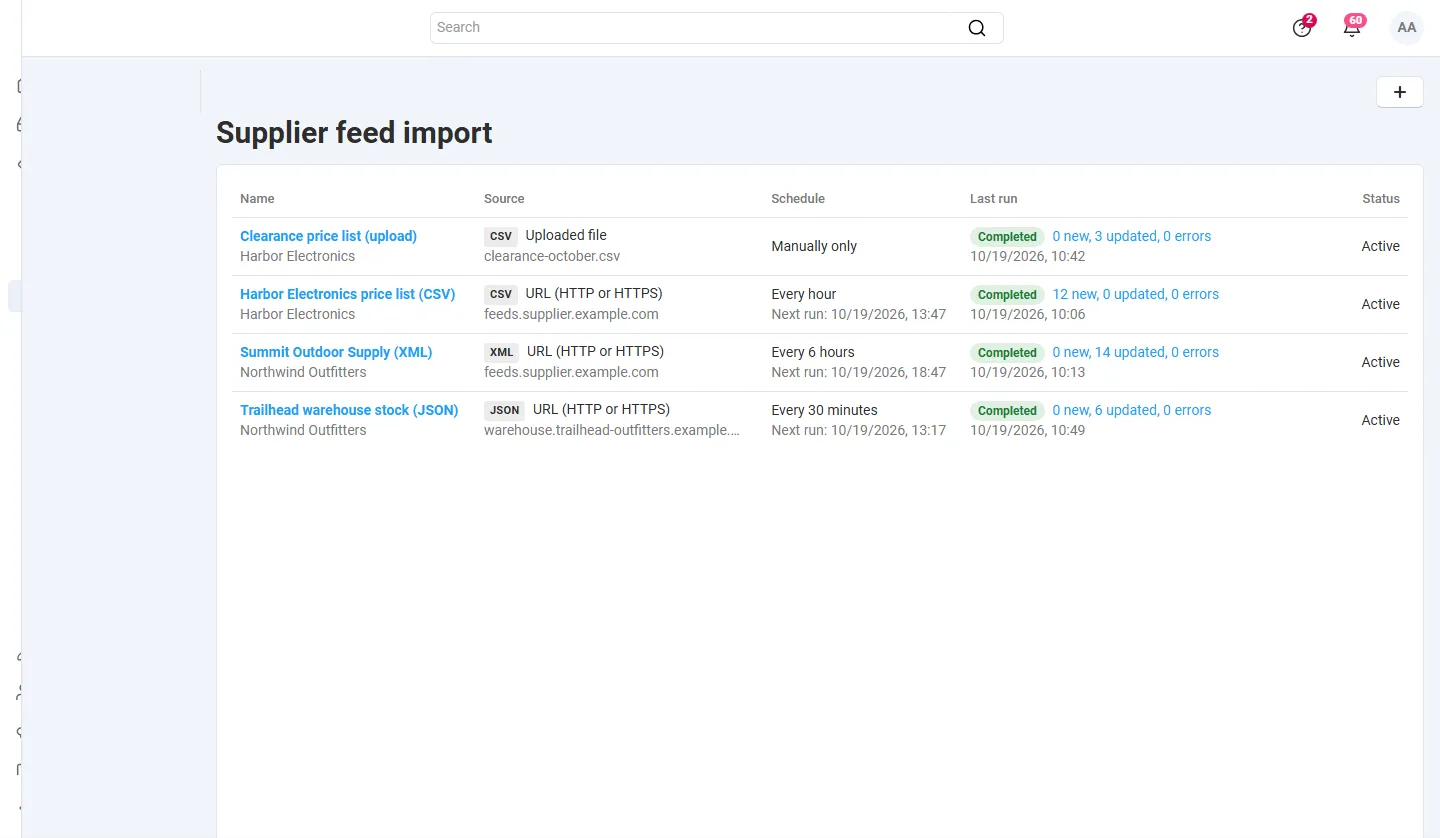Click the Completed badge in the Clearance price list row
The image size is (1440, 838).
1007,237
